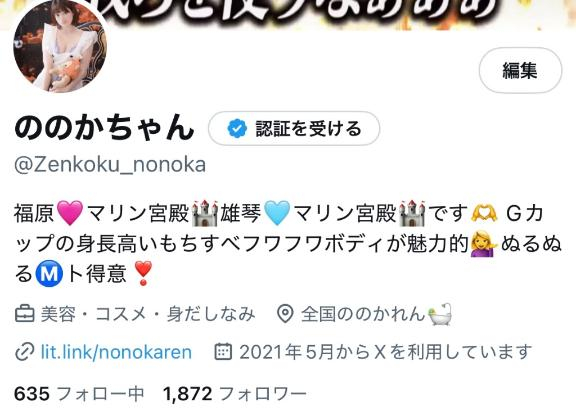Click the ののかちゃん display name
Screen dimensions: 576x420
pos(104,127)
